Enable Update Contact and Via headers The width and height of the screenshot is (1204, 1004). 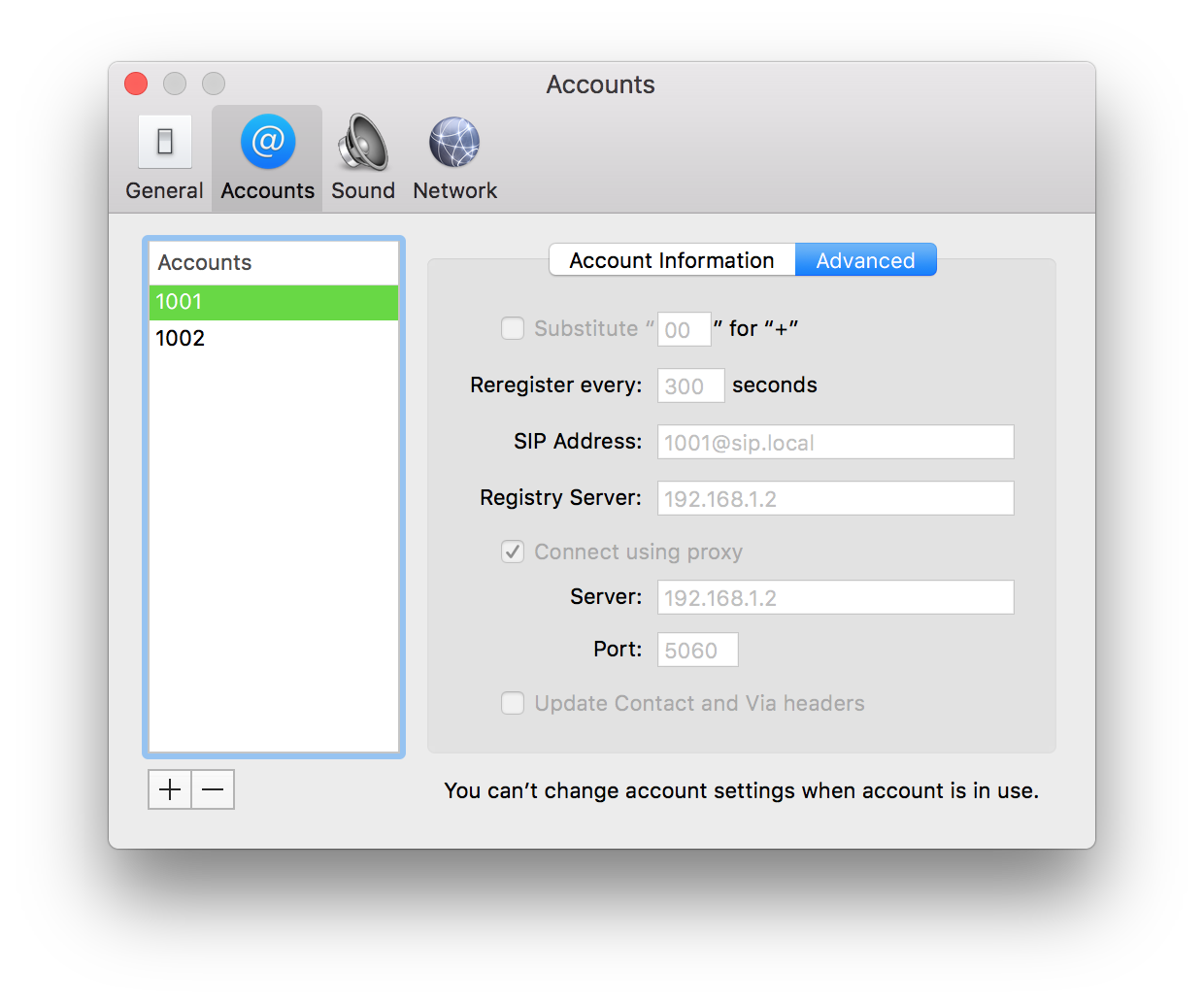(x=513, y=703)
